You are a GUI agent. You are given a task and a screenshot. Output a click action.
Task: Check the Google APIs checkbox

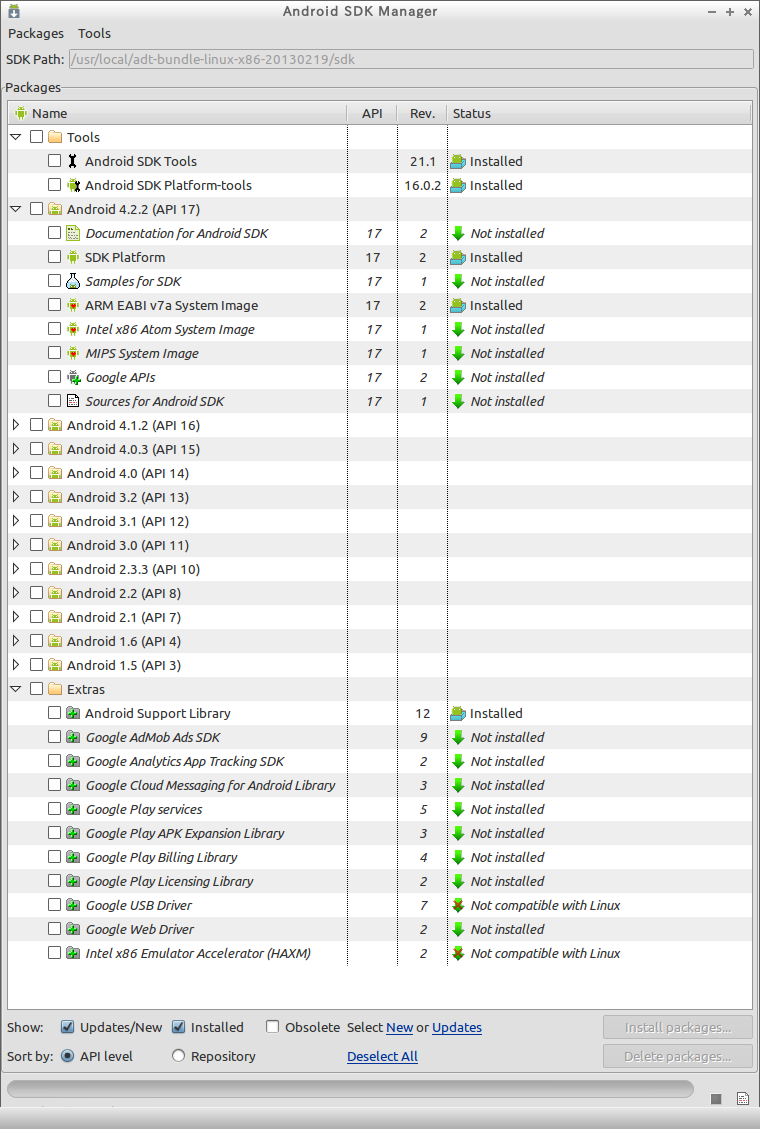click(x=55, y=377)
